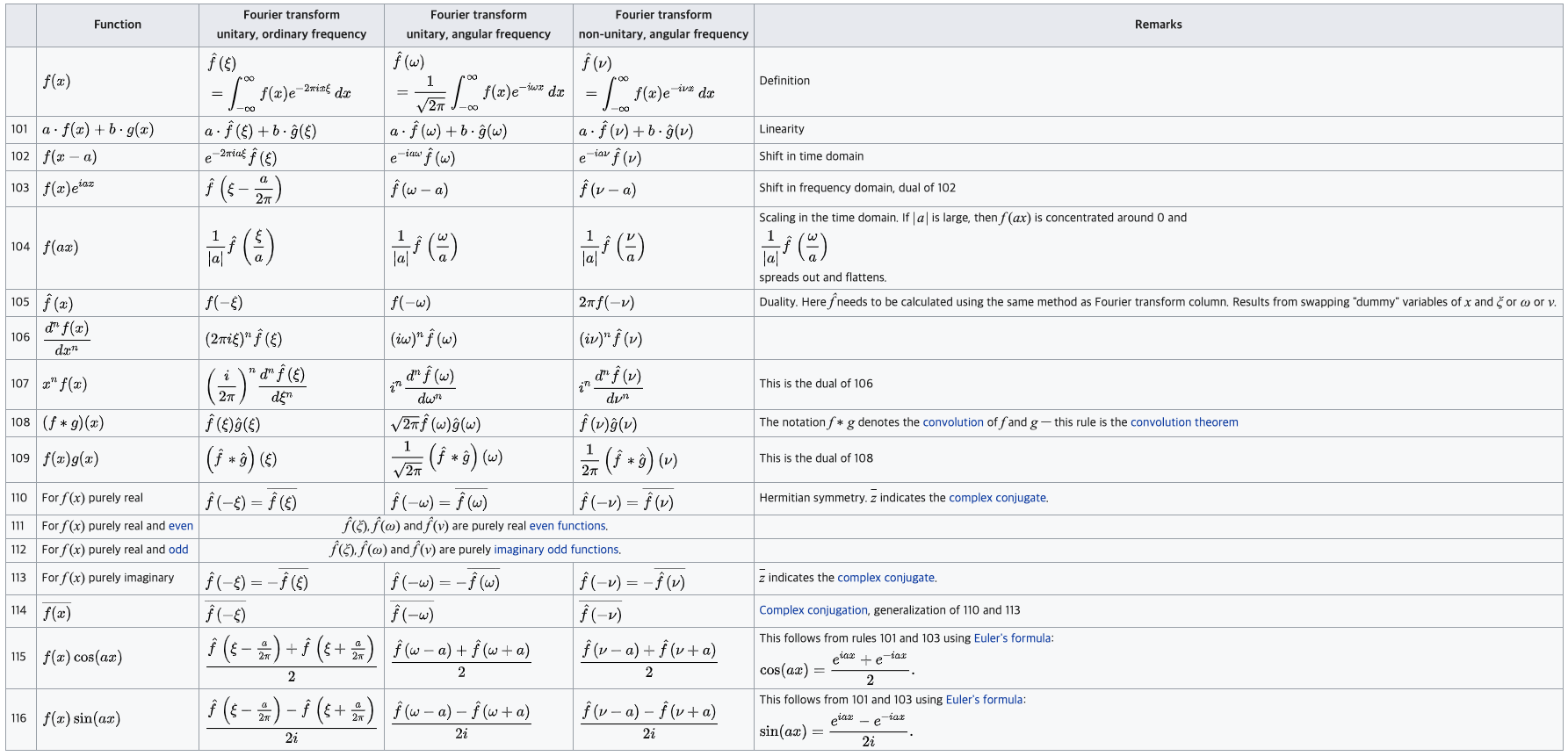Open the convolution theorem link
The image size is (1568, 756).
[1184, 422]
